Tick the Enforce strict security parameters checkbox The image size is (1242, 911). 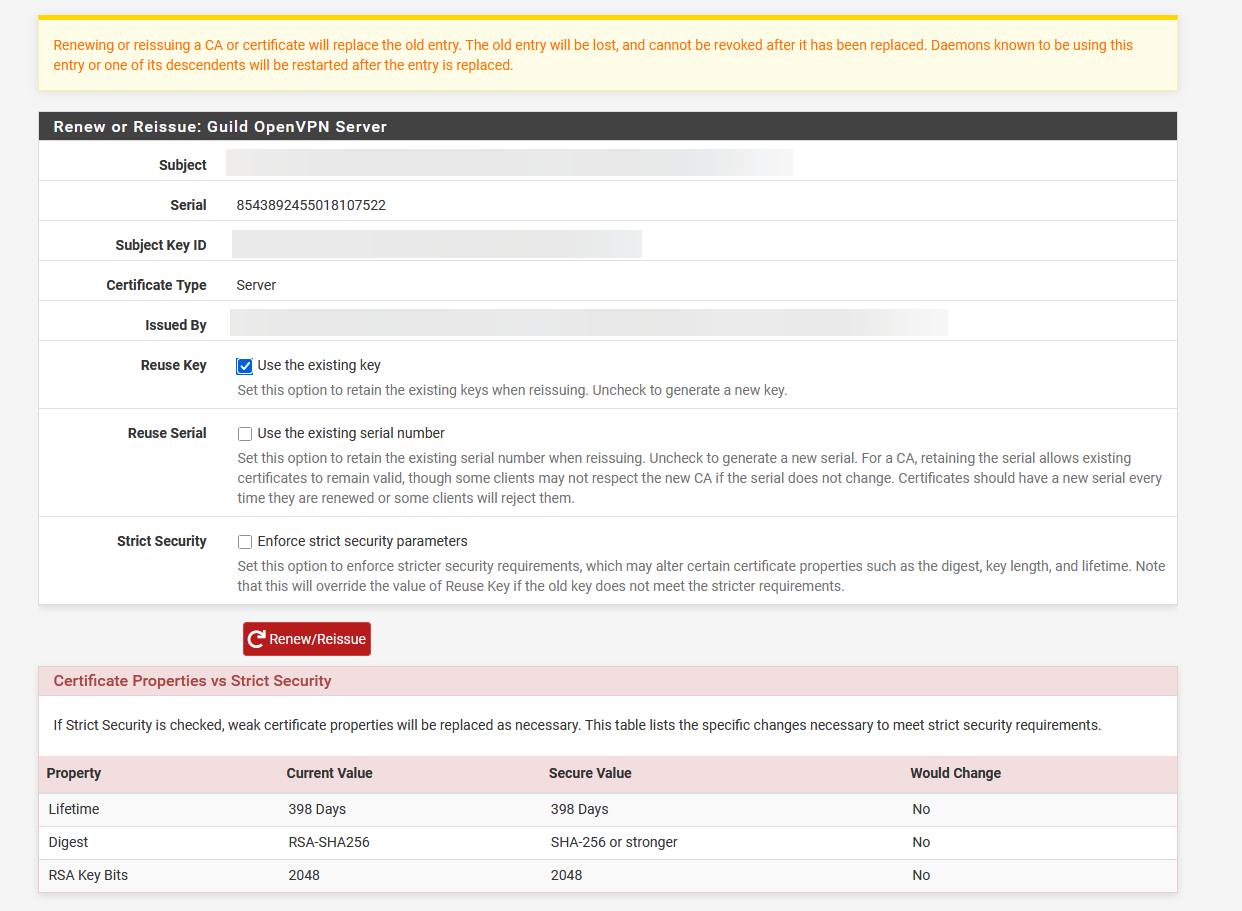point(245,542)
